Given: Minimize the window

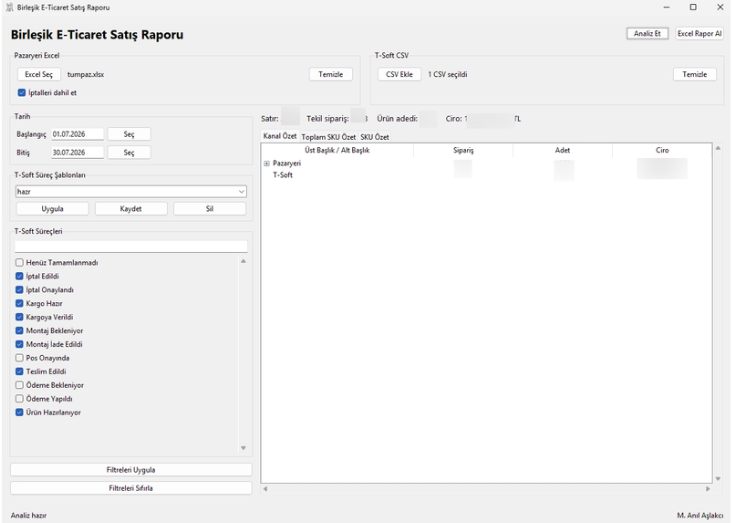Looking at the screenshot, I should (667, 7).
